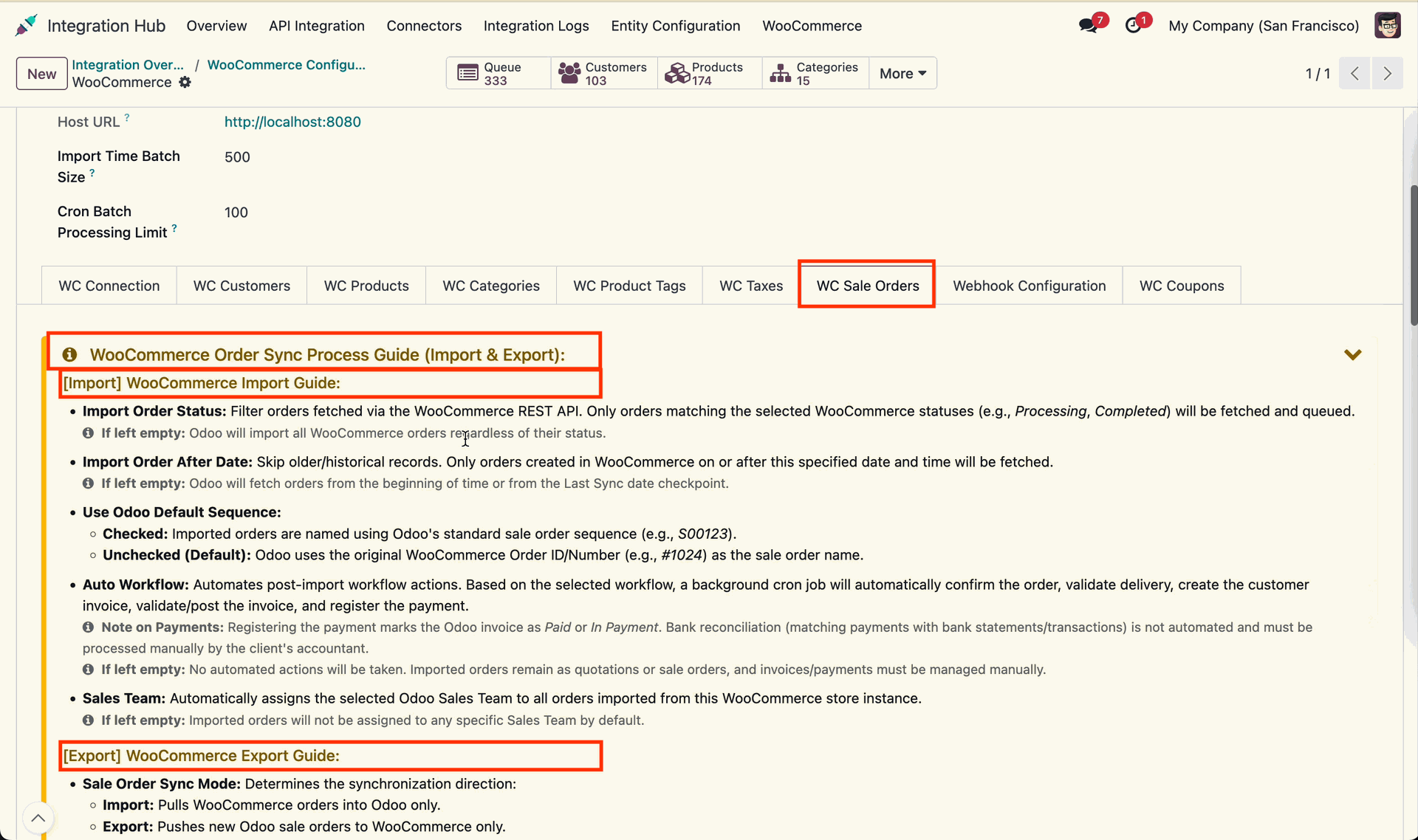Click the Integration Hub app title
Screen dimensions: 1418x840
coord(106,26)
